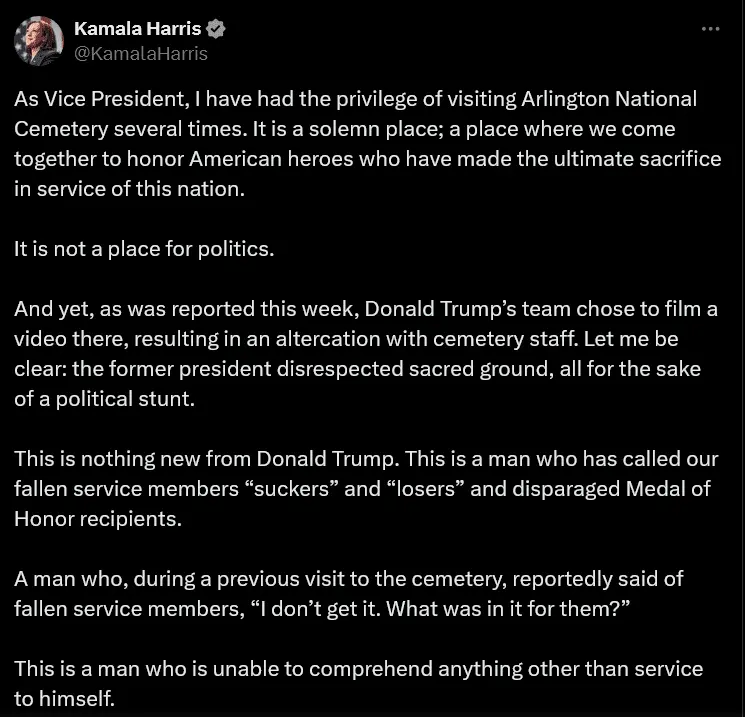Click the paragraph beginning "And yet, as was reported"

365,354
